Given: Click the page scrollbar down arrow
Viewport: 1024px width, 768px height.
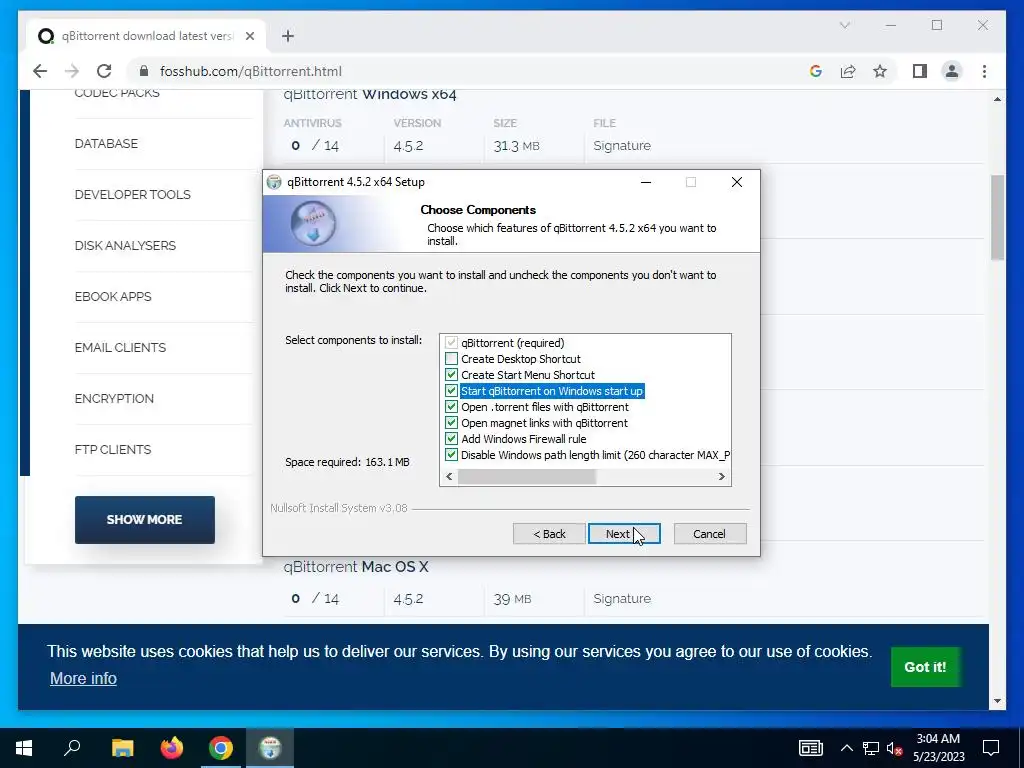Looking at the screenshot, I should 997,701.
